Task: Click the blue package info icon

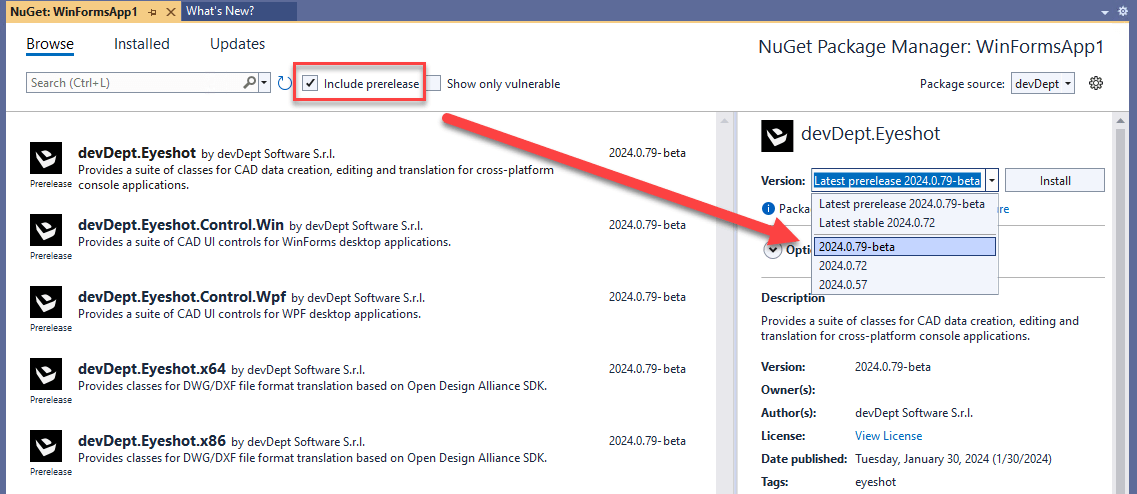Action: pos(768,209)
